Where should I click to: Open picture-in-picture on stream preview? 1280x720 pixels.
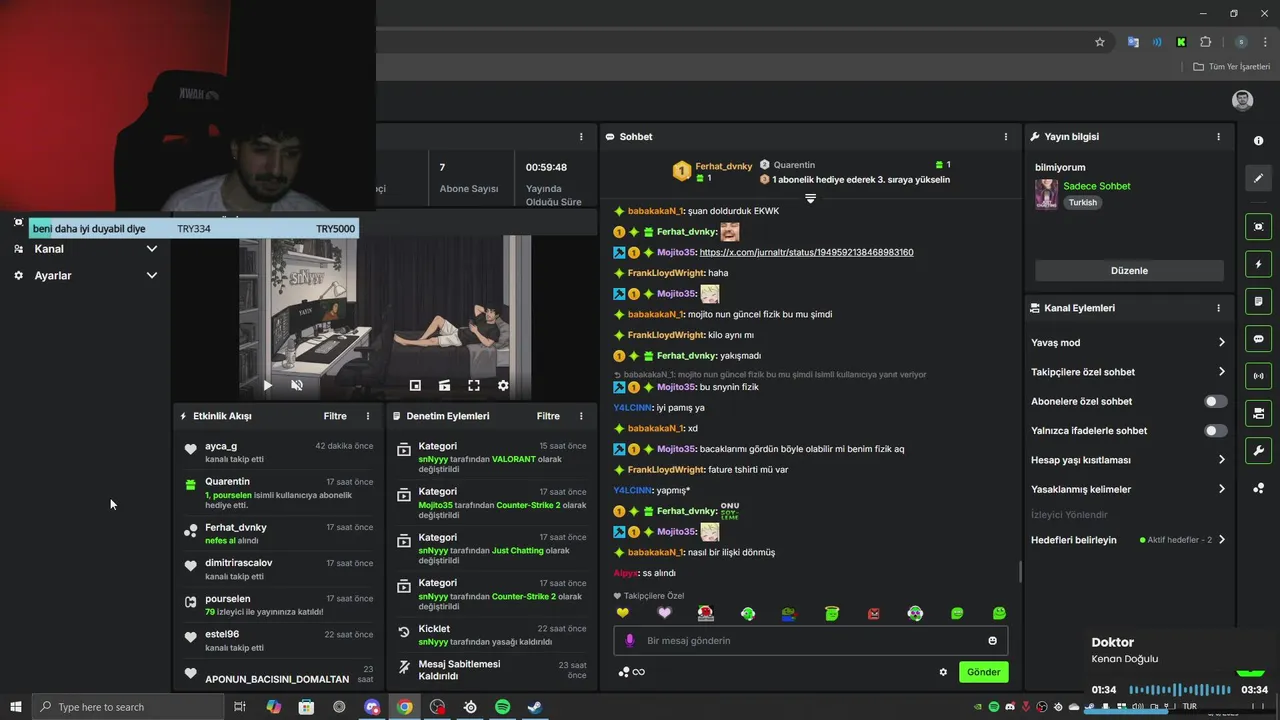coord(415,385)
